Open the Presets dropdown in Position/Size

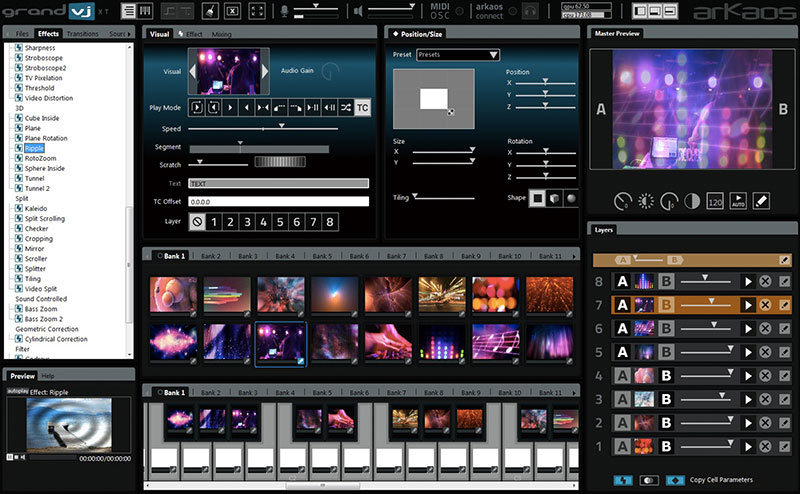tap(458, 55)
